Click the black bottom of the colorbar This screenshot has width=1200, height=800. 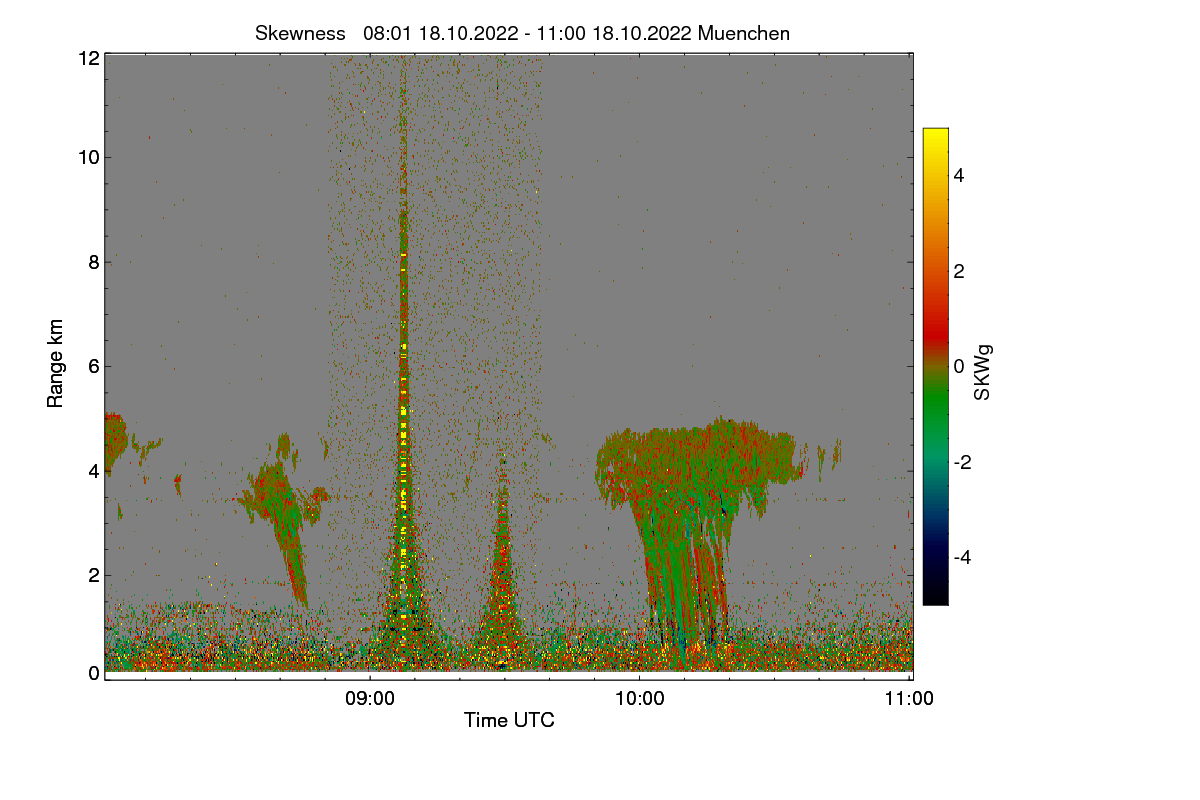[x=935, y=597]
